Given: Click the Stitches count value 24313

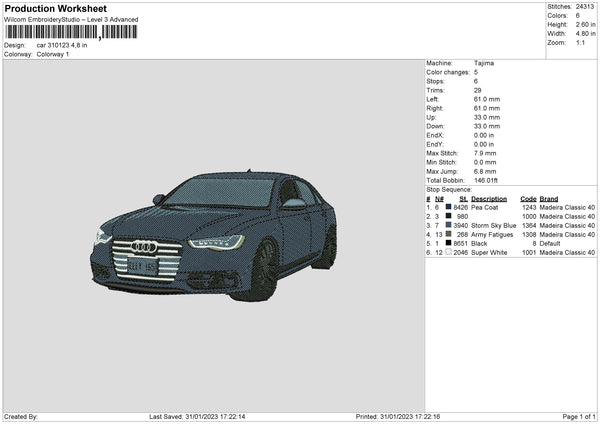Looking at the screenshot, I should (x=585, y=6).
